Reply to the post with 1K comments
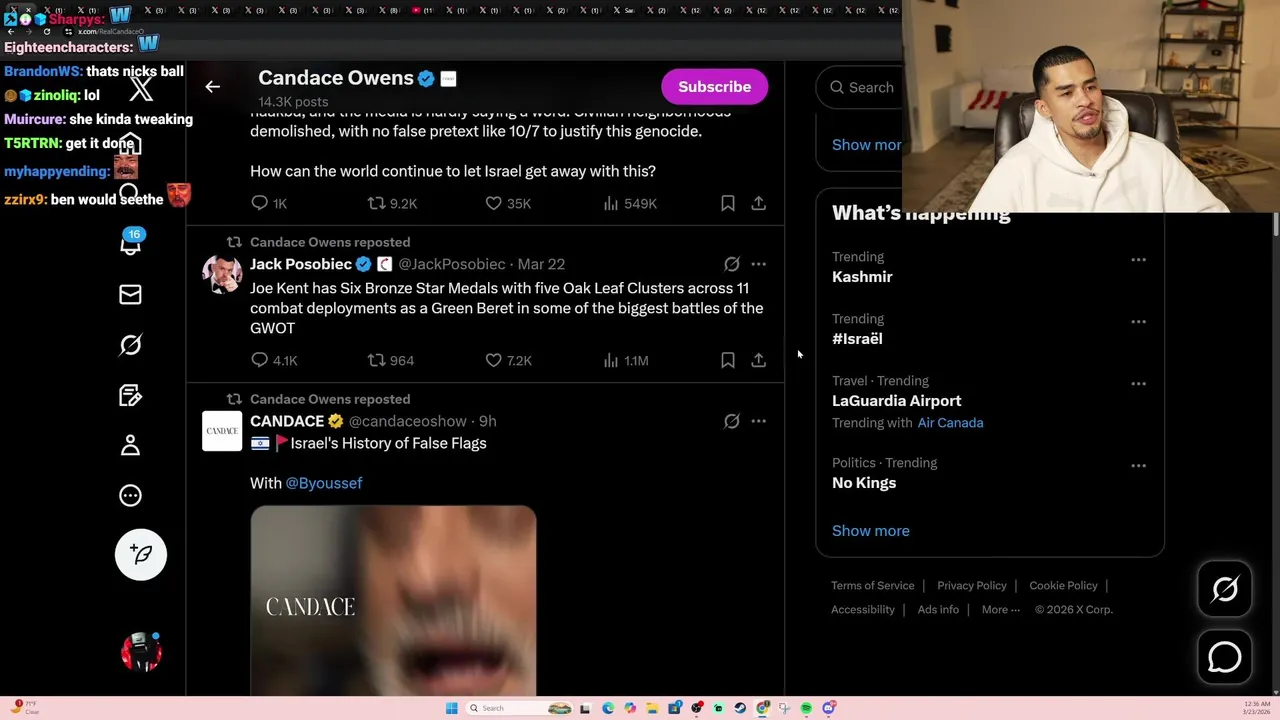Viewport: 1280px width, 720px height. coord(269,203)
